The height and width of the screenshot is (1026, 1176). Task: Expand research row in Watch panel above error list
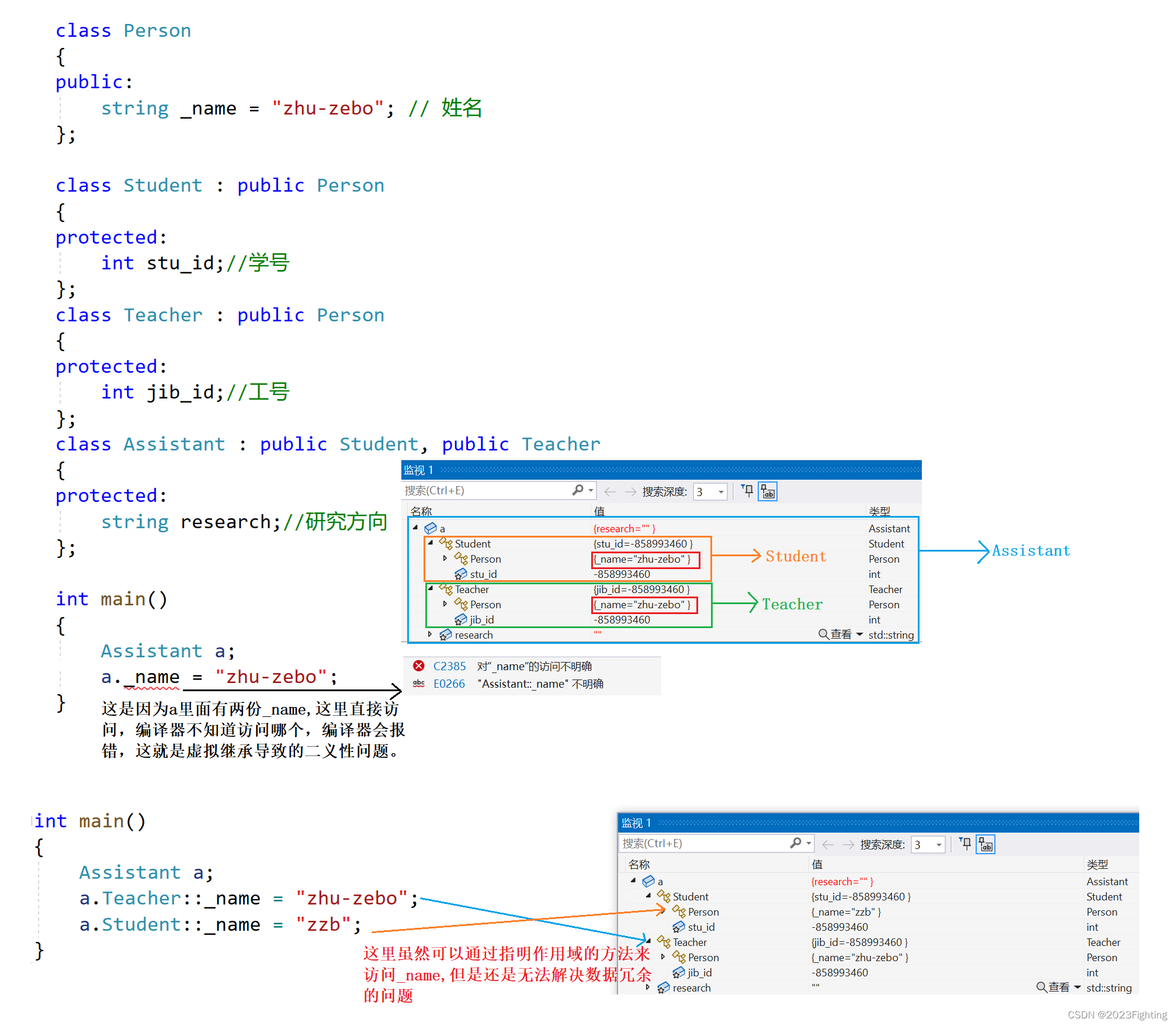pos(430,634)
